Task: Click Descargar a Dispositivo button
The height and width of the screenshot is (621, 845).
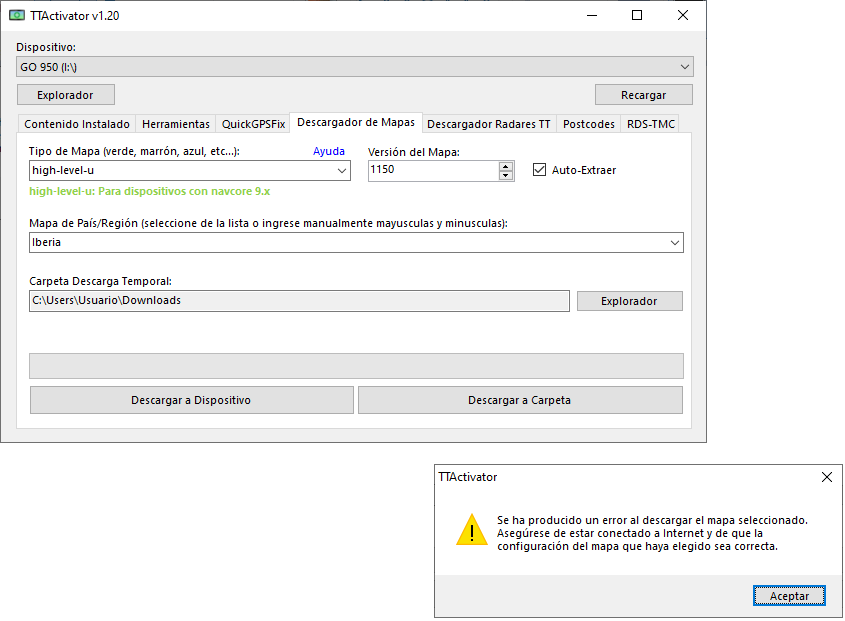Action: 191,400
